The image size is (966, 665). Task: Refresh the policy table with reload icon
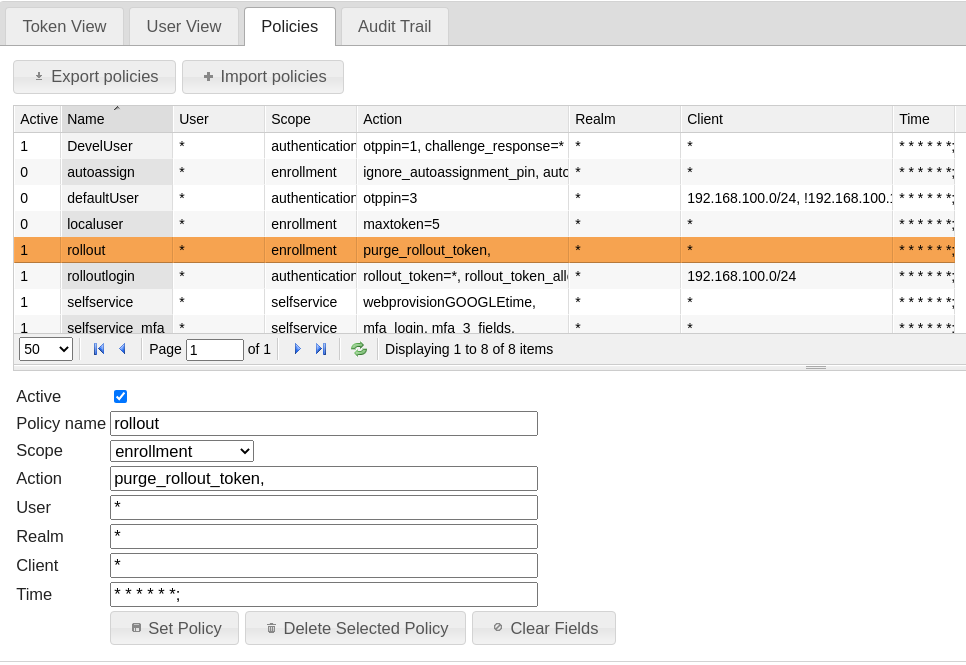point(359,349)
